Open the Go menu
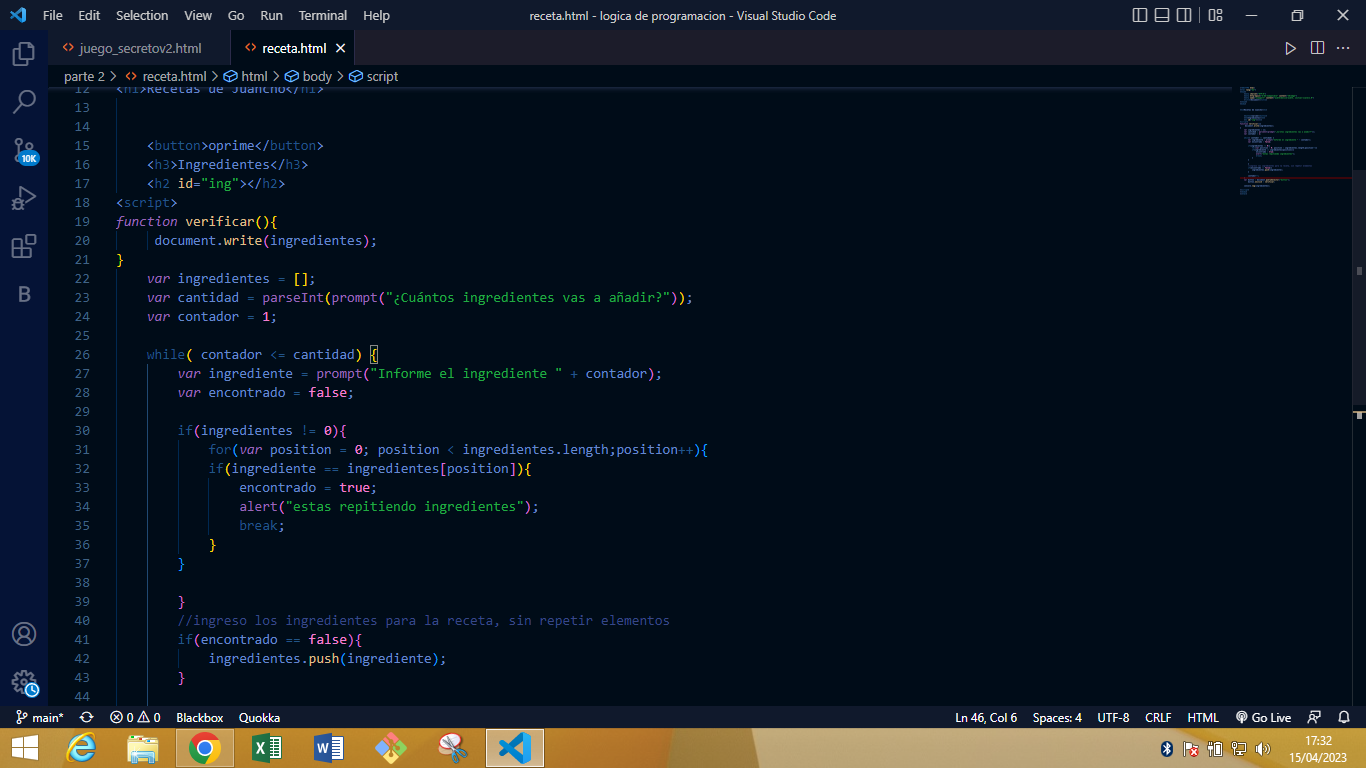The height and width of the screenshot is (768, 1366). click(236, 15)
